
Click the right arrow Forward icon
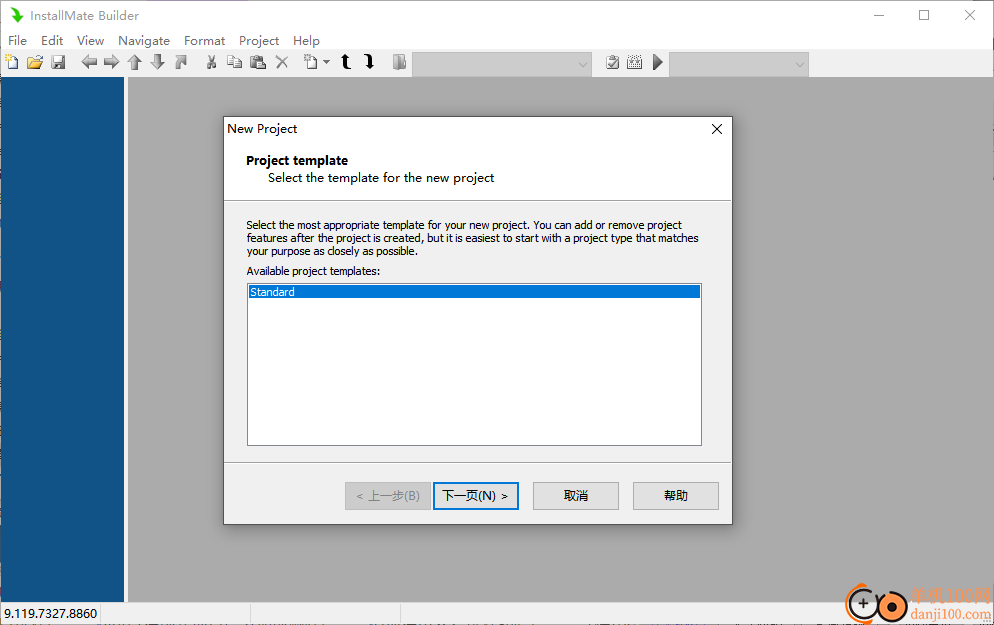pyautogui.click(x=112, y=62)
